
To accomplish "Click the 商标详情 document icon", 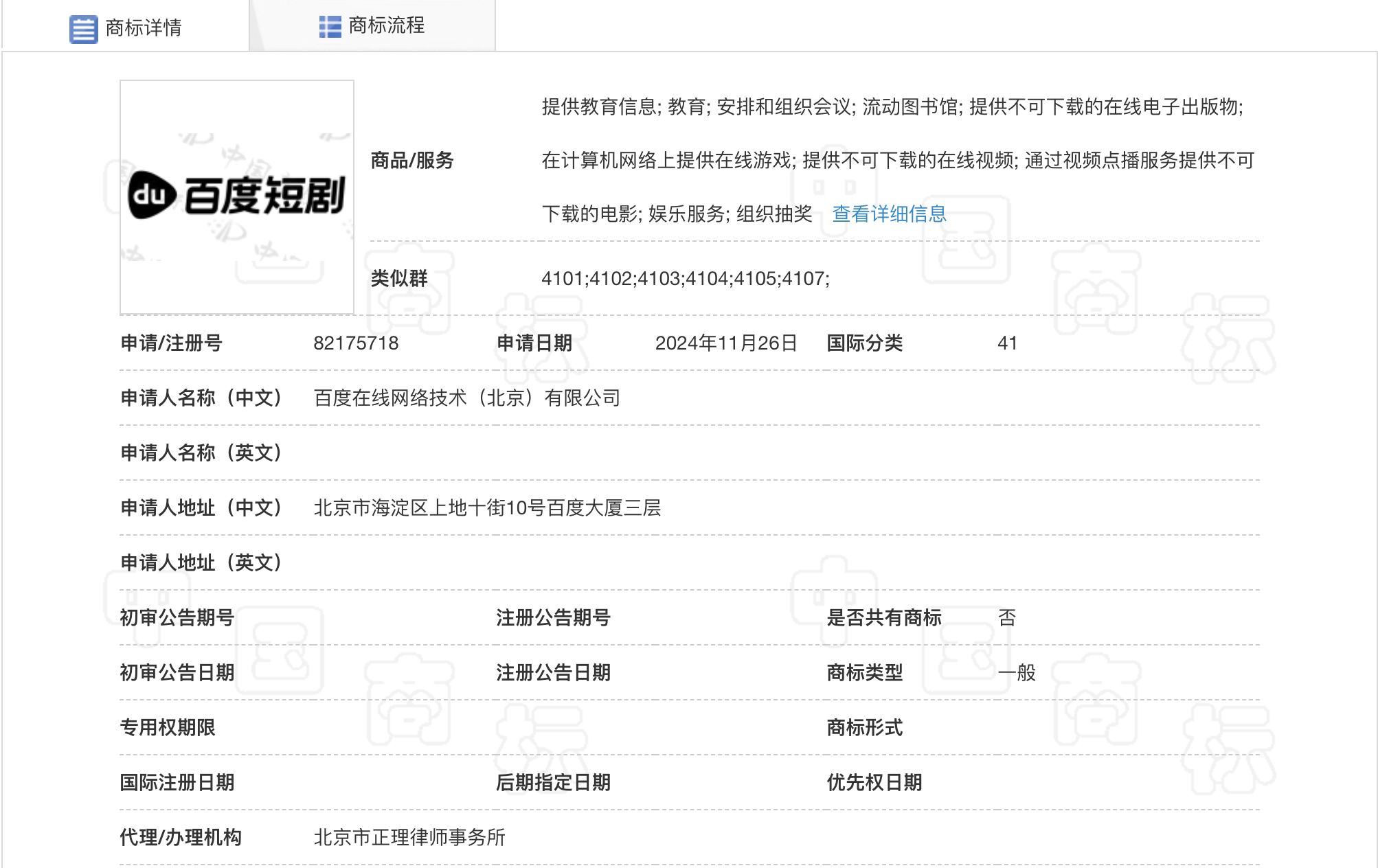I will click(84, 29).
